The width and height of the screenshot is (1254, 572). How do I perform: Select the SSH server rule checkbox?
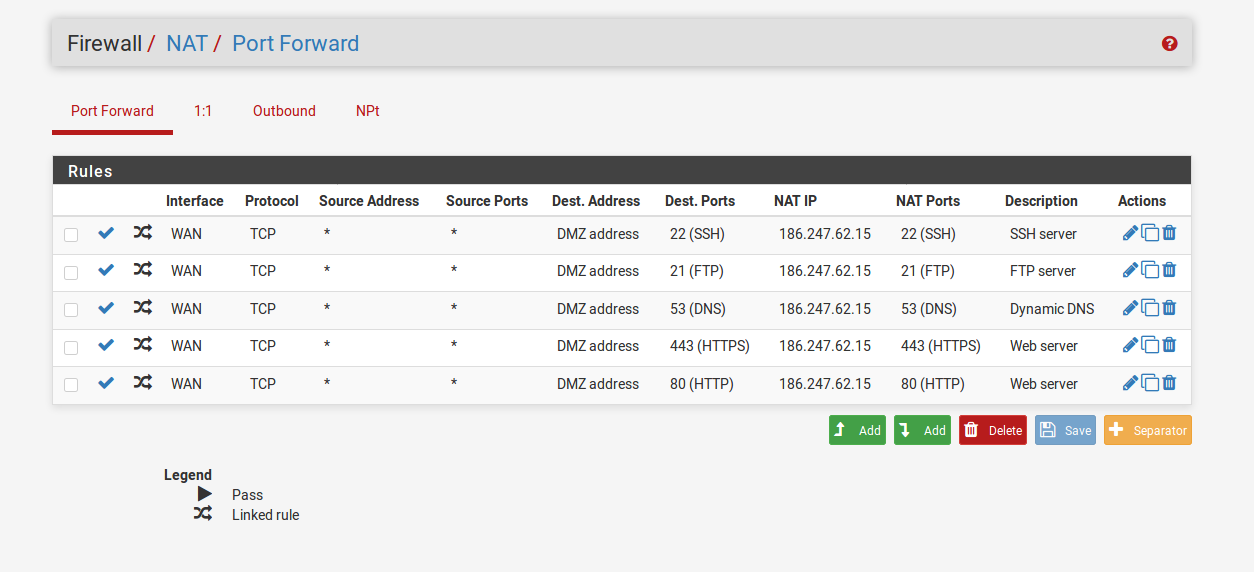point(71,235)
